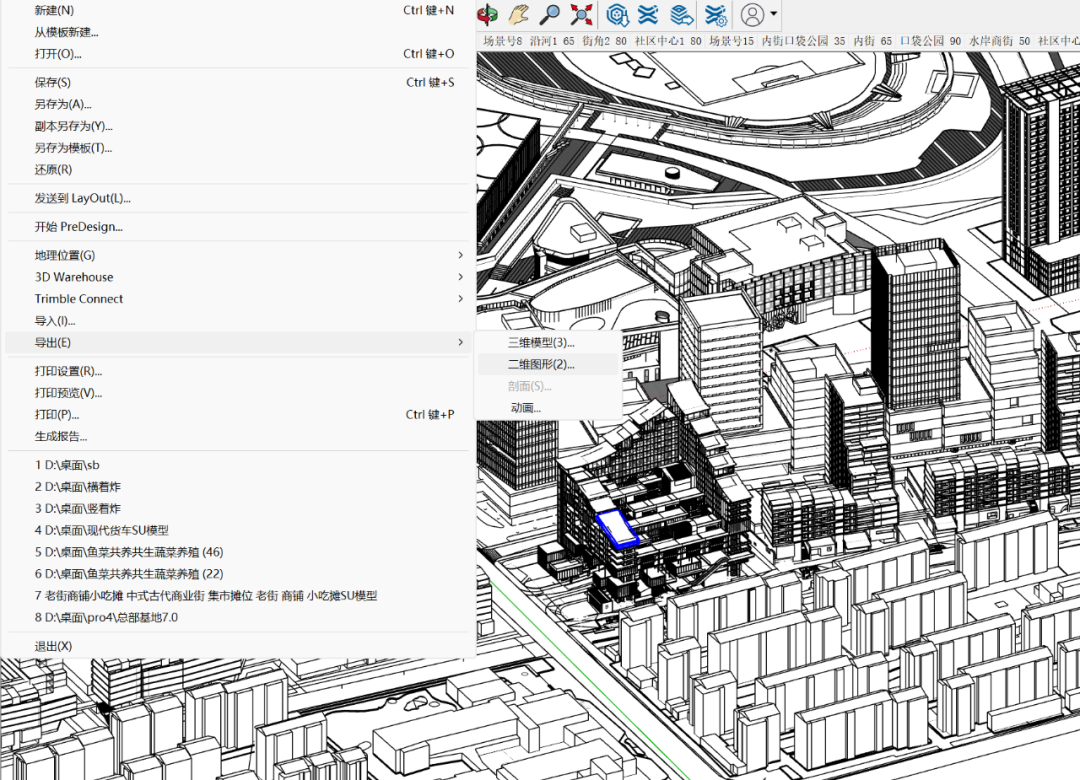The height and width of the screenshot is (780, 1080).
Task: Switch to the 水岸商街 50 scene tab
Action: tap(999, 41)
